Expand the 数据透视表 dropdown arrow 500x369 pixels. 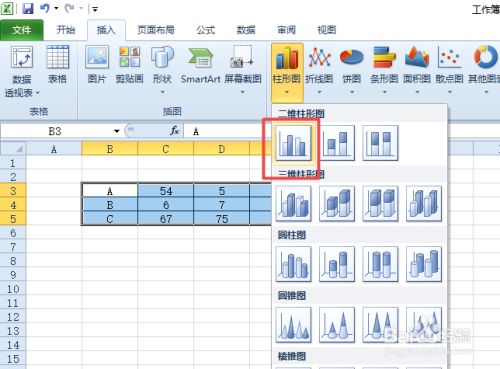point(37,93)
